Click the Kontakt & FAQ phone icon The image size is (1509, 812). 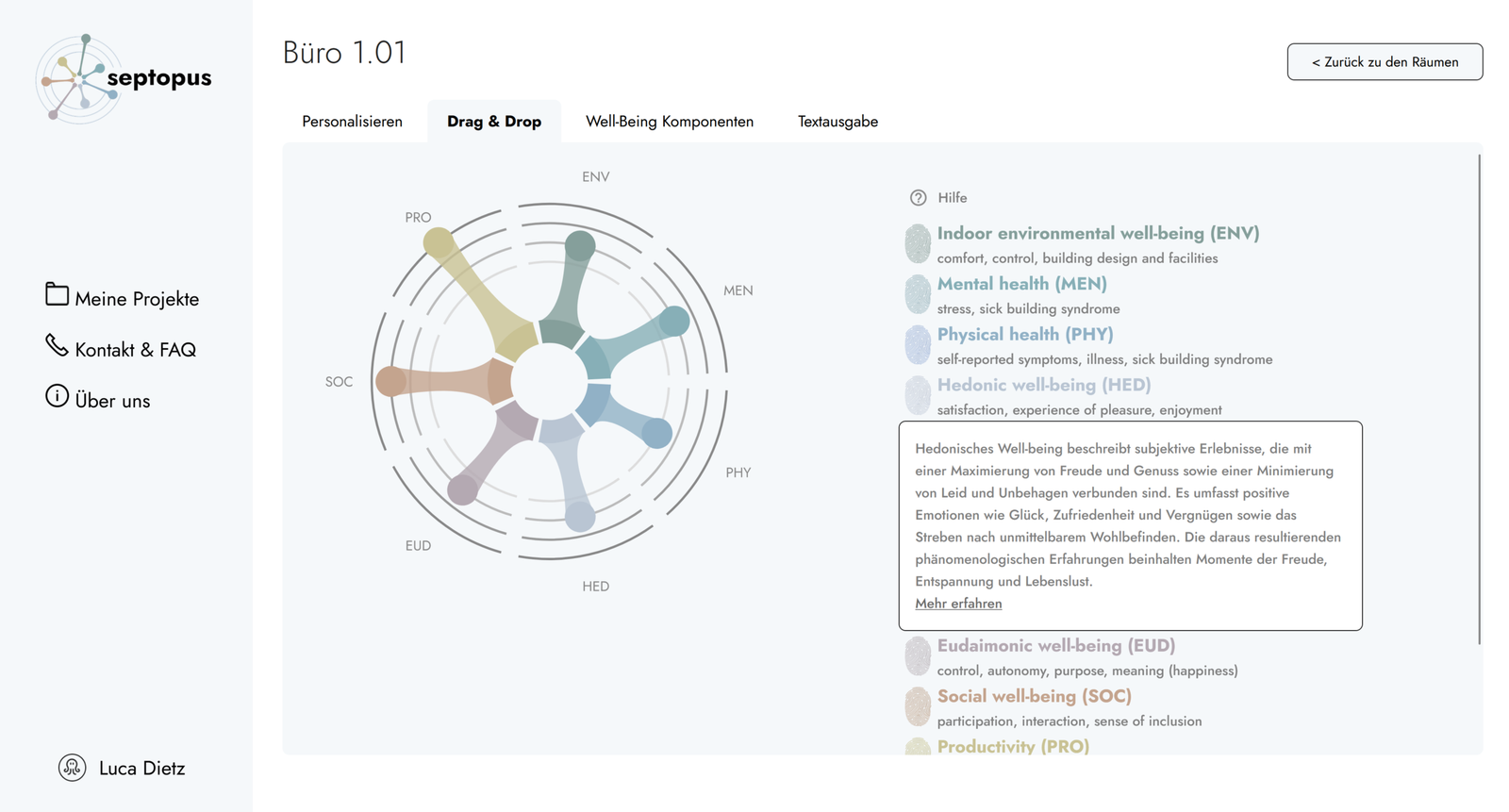(57, 346)
